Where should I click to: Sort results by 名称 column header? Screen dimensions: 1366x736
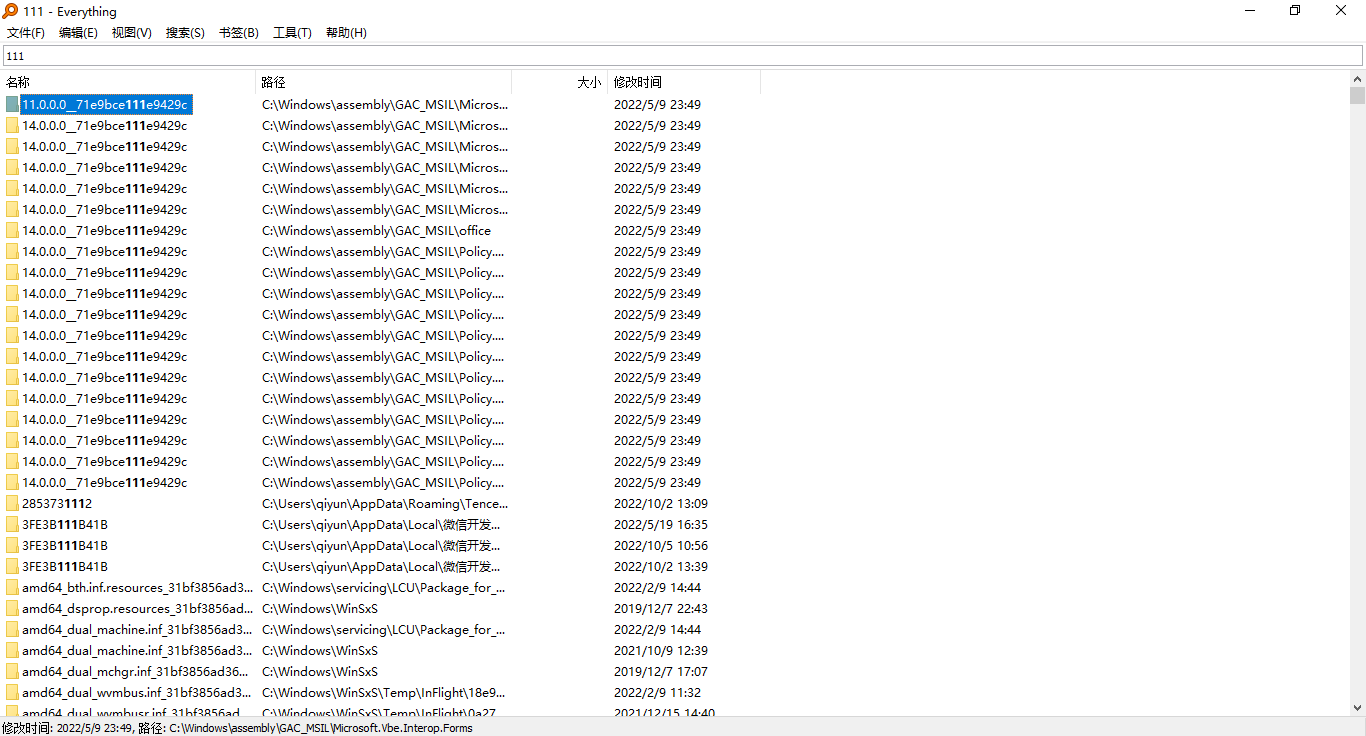(x=128, y=82)
